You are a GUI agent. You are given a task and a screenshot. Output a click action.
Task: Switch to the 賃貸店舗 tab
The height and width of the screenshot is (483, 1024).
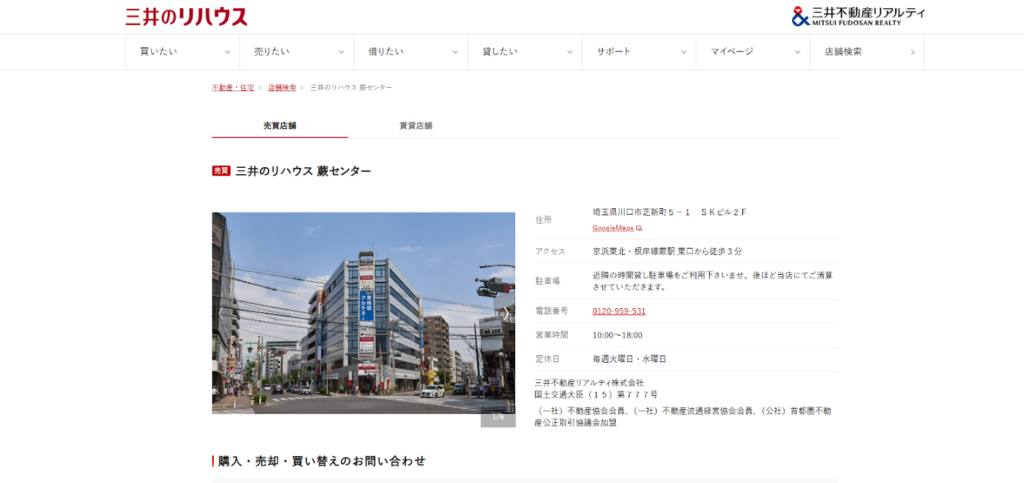416,125
